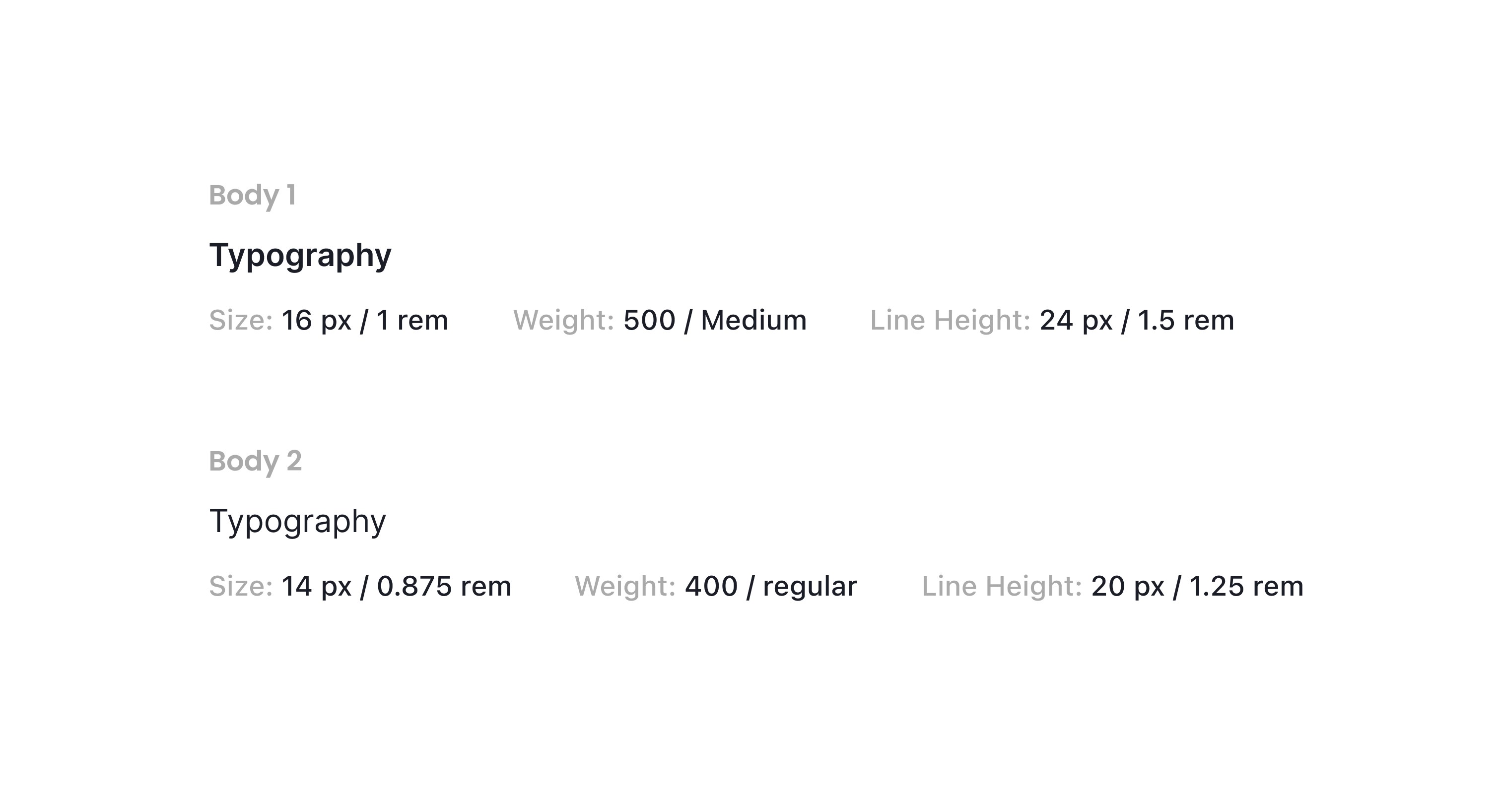Click the Weight label under Body 1
Screen dimensions: 1501x812
click(x=563, y=320)
